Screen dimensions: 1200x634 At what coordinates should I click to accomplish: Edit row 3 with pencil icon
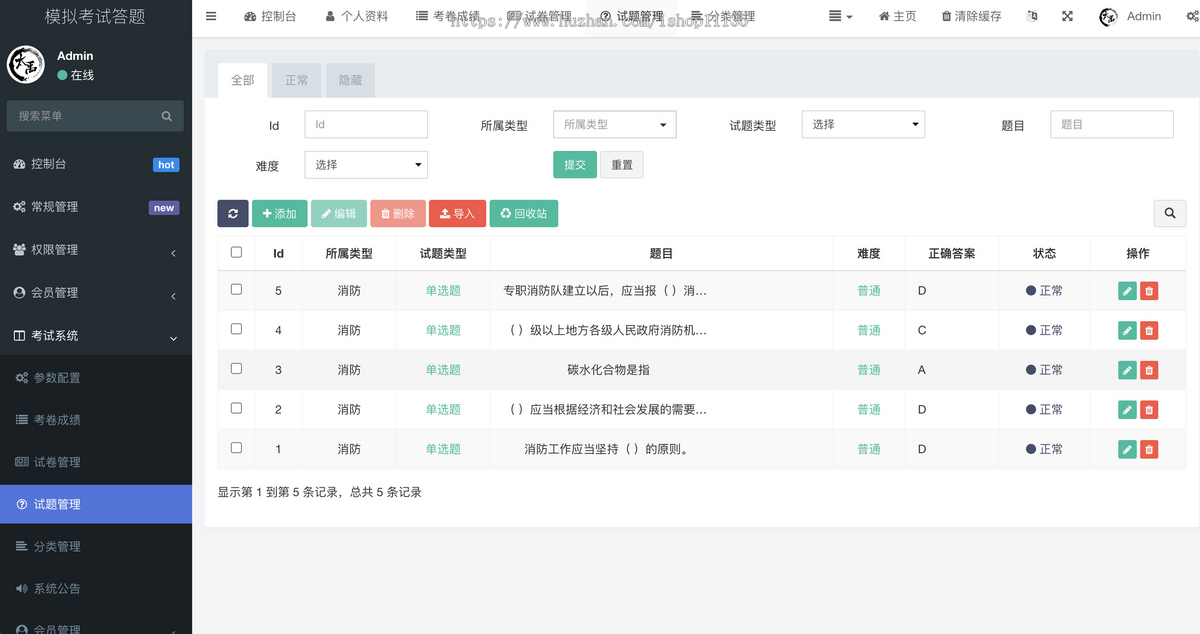[x=1127, y=370]
